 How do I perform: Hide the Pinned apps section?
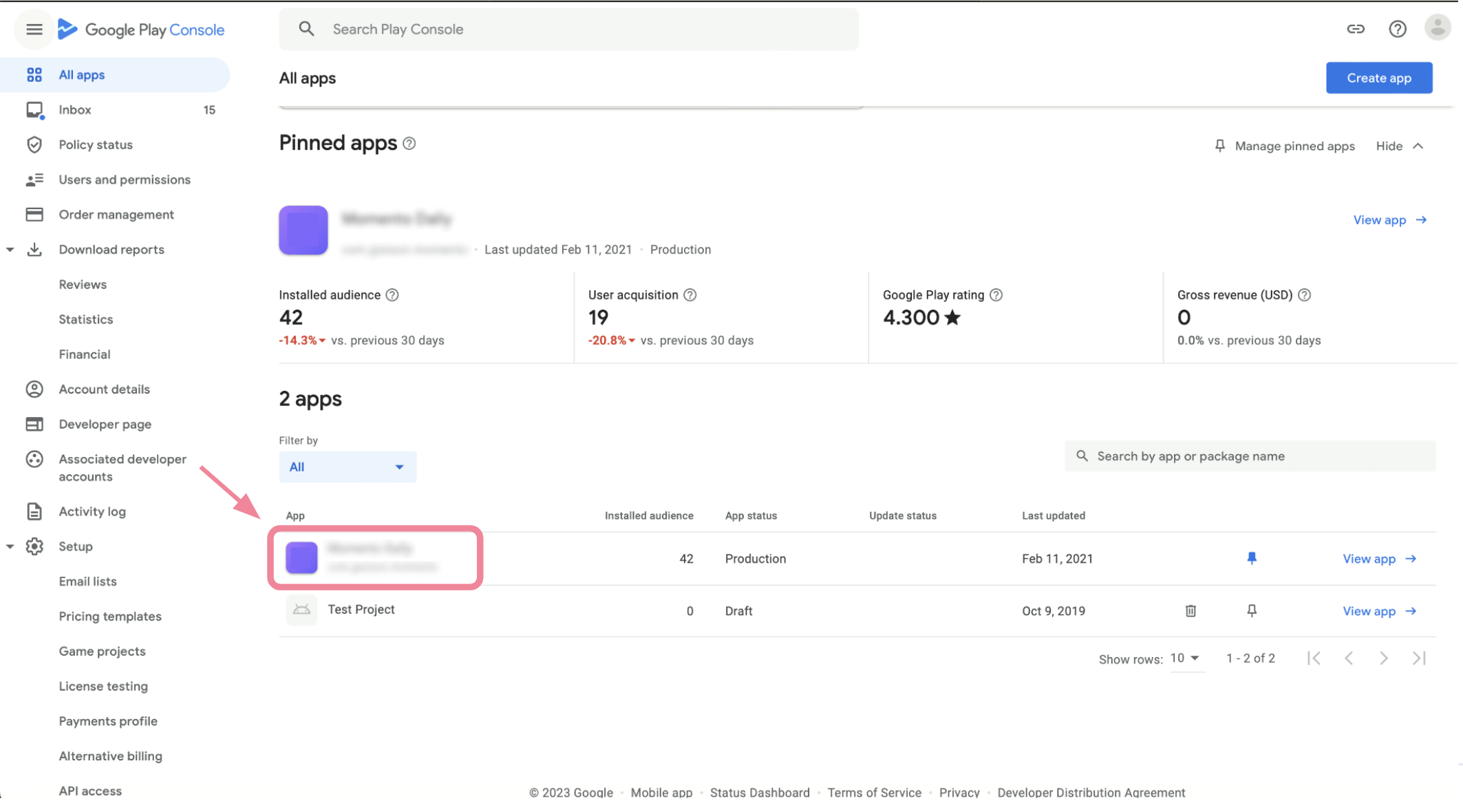coord(1400,146)
